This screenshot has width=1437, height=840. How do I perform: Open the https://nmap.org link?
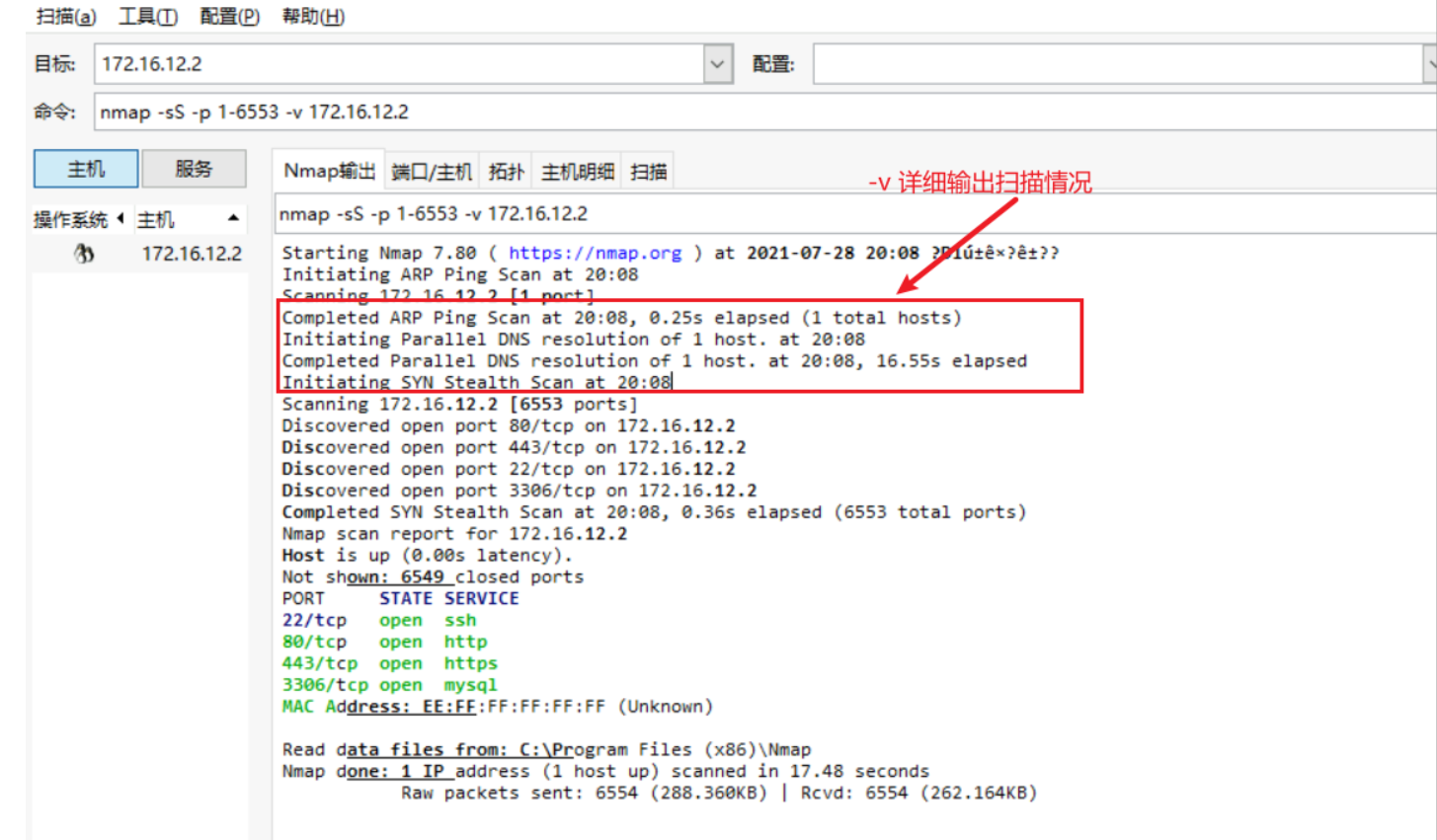click(595, 253)
